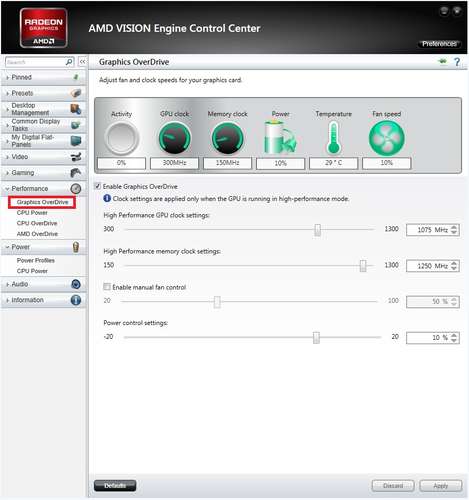Click the Desktop Management icon

[x=76, y=109]
